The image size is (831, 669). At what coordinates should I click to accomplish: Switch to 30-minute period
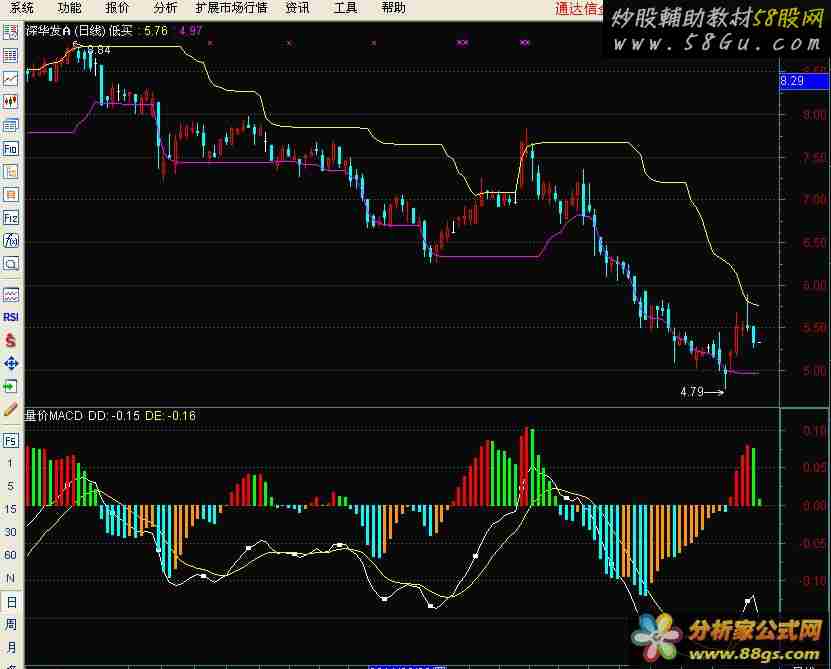[11, 532]
